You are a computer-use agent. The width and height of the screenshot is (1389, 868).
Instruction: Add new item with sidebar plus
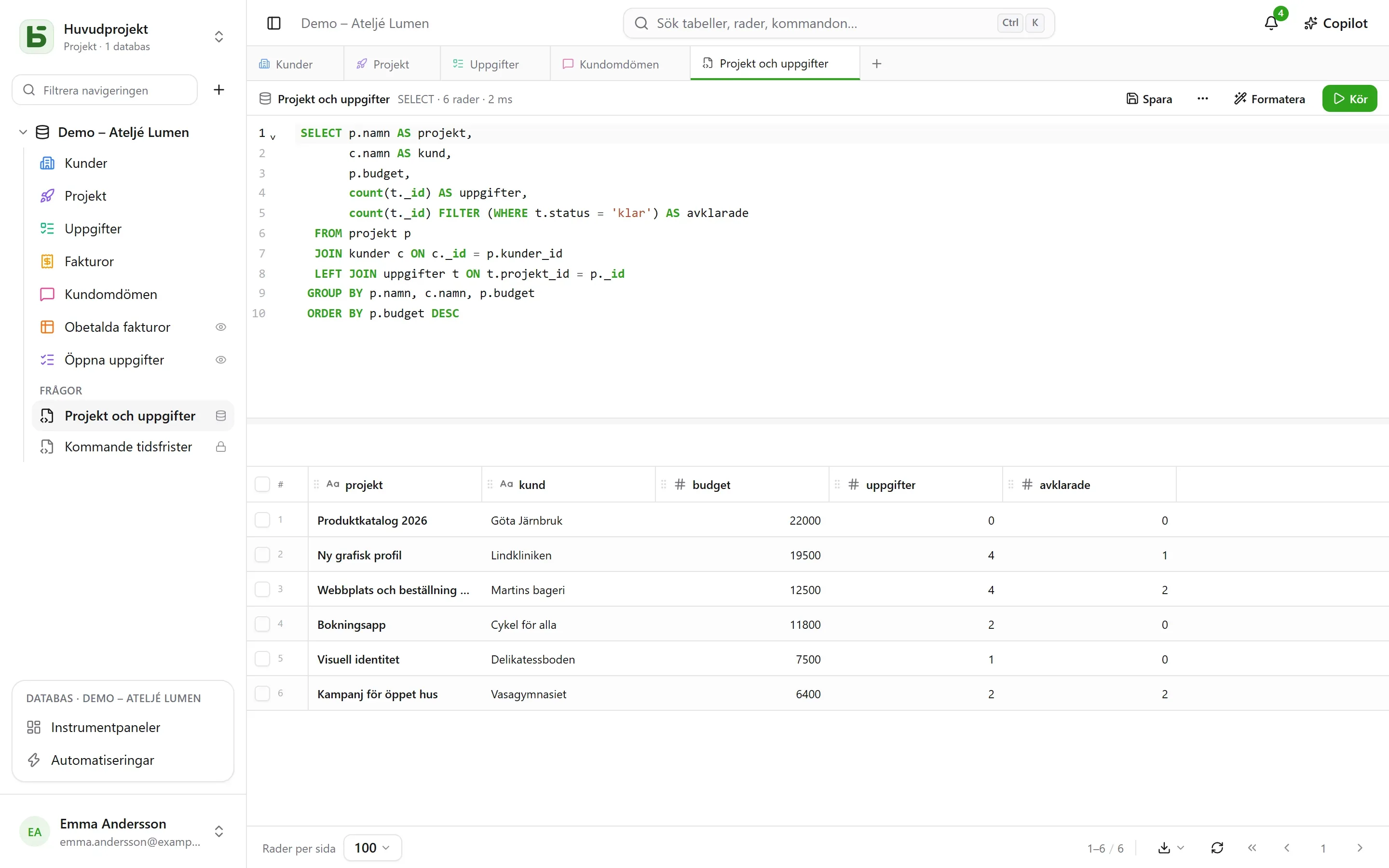(218, 90)
